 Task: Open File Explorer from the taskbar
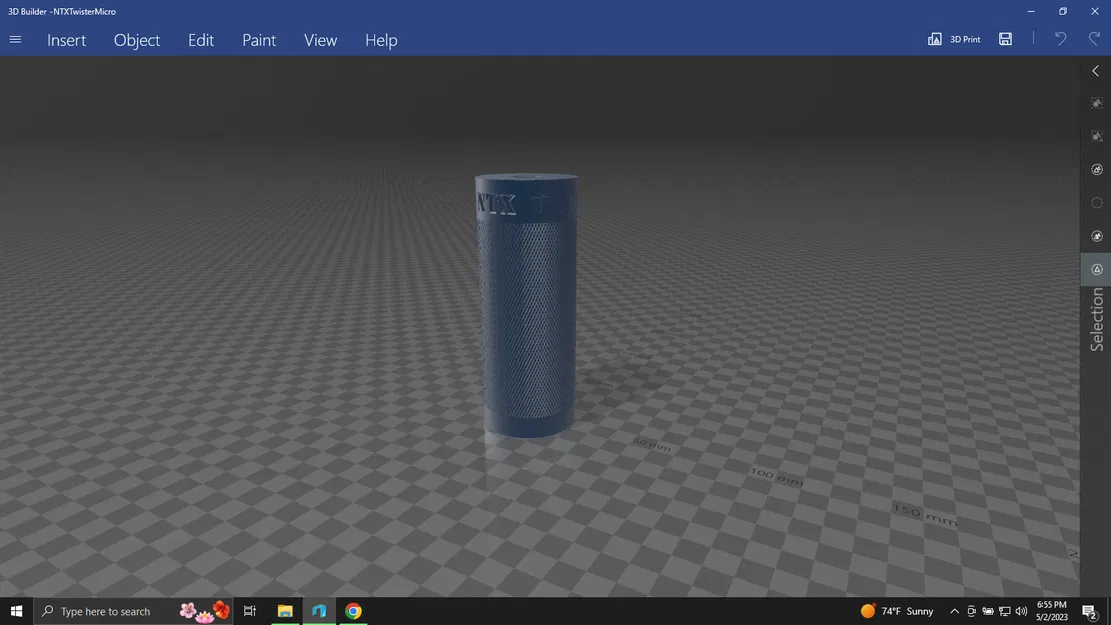tap(285, 611)
